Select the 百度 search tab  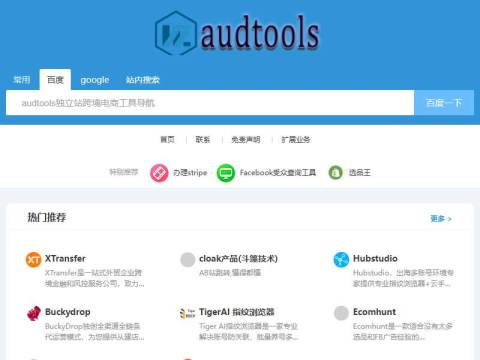click(55, 80)
